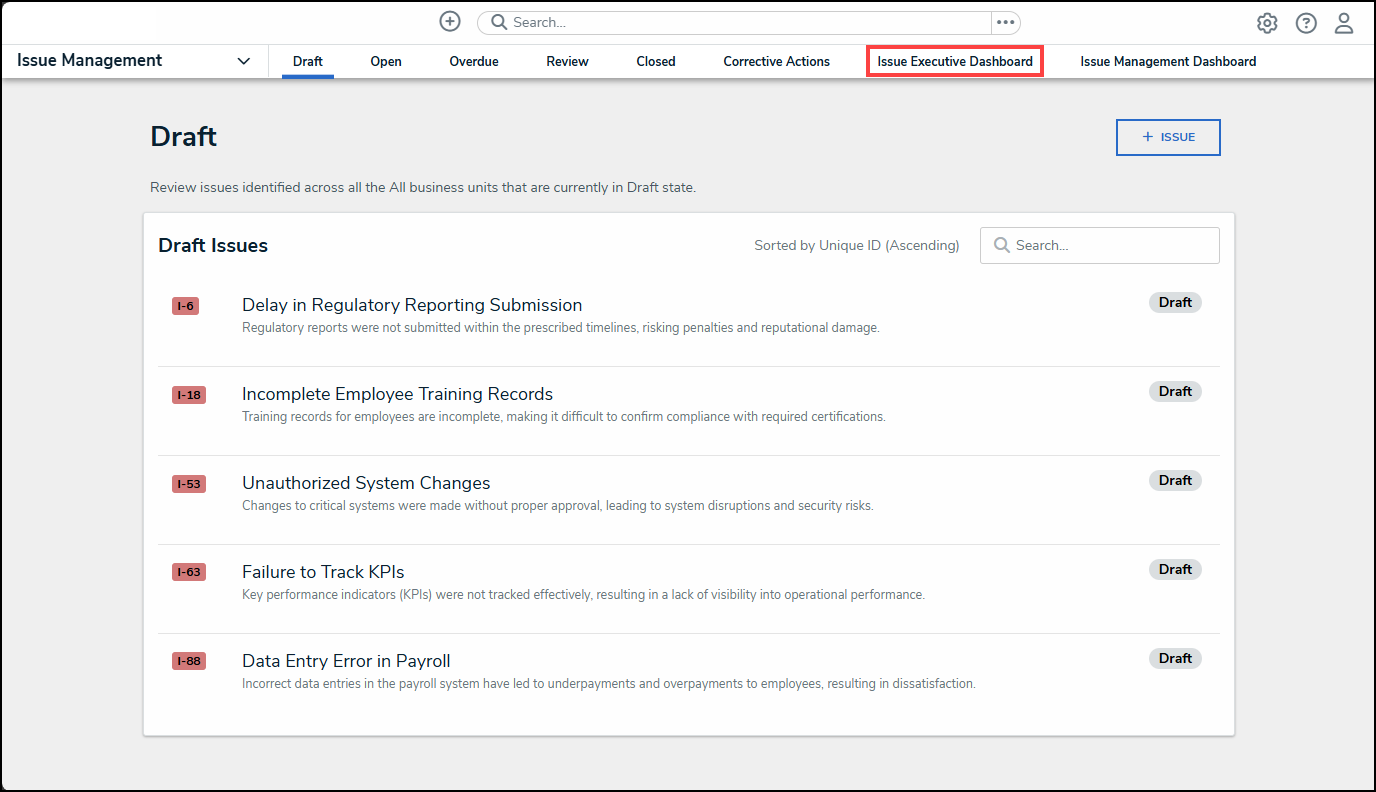Open the Issue Executive Dashboard tab

coord(953,61)
